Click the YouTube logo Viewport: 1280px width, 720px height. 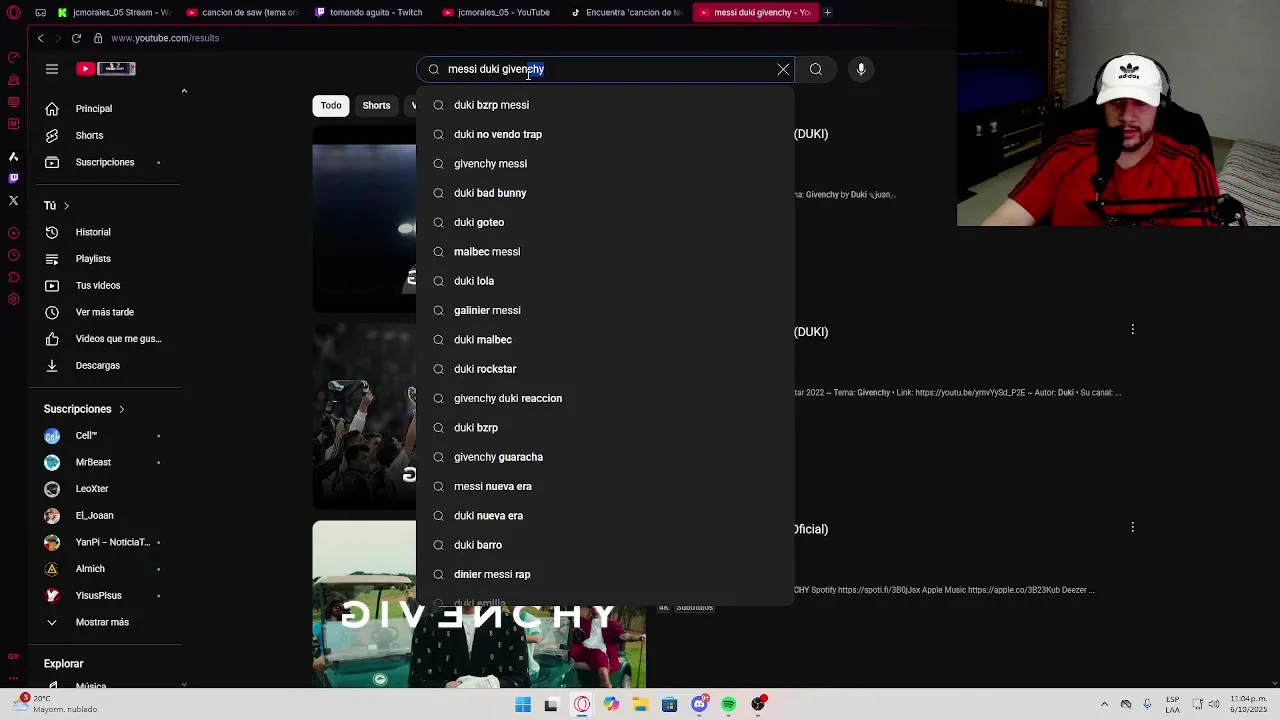click(x=105, y=69)
